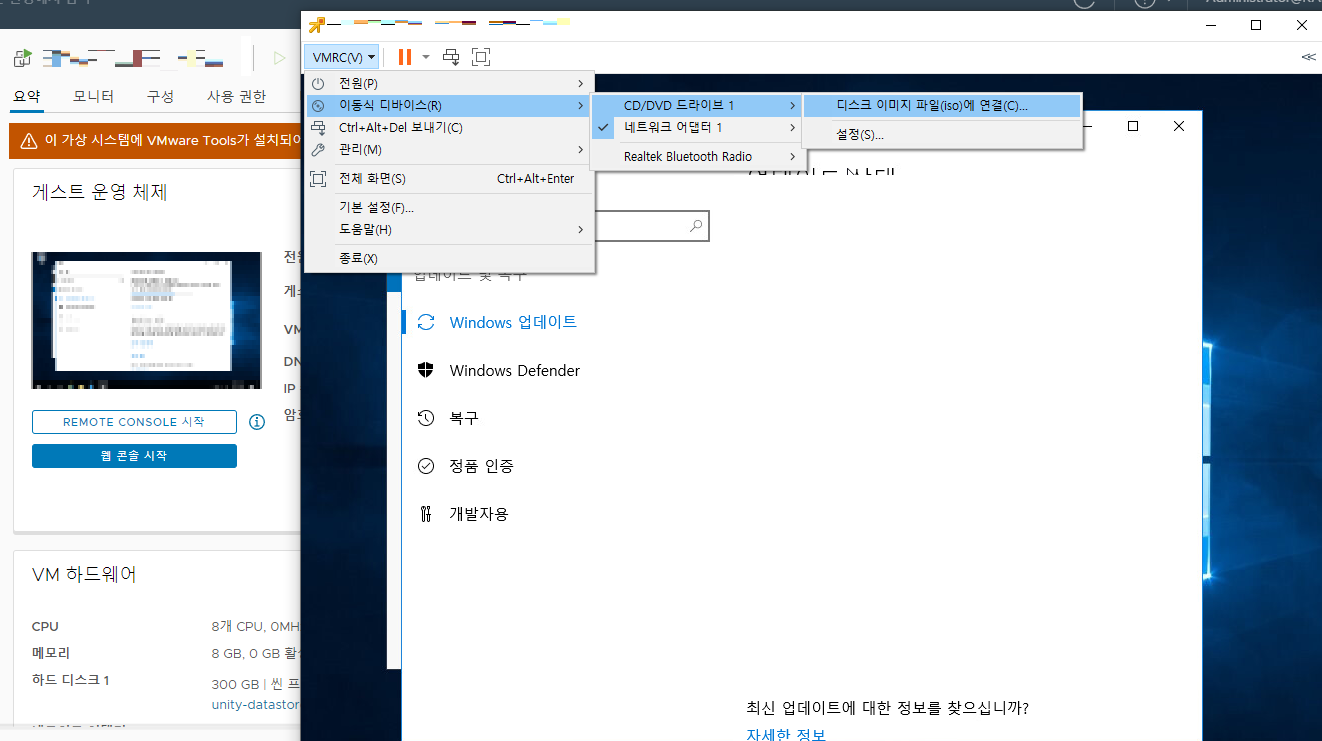Click the search magnifier icon in settings
The image size is (1322, 741).
(696, 227)
